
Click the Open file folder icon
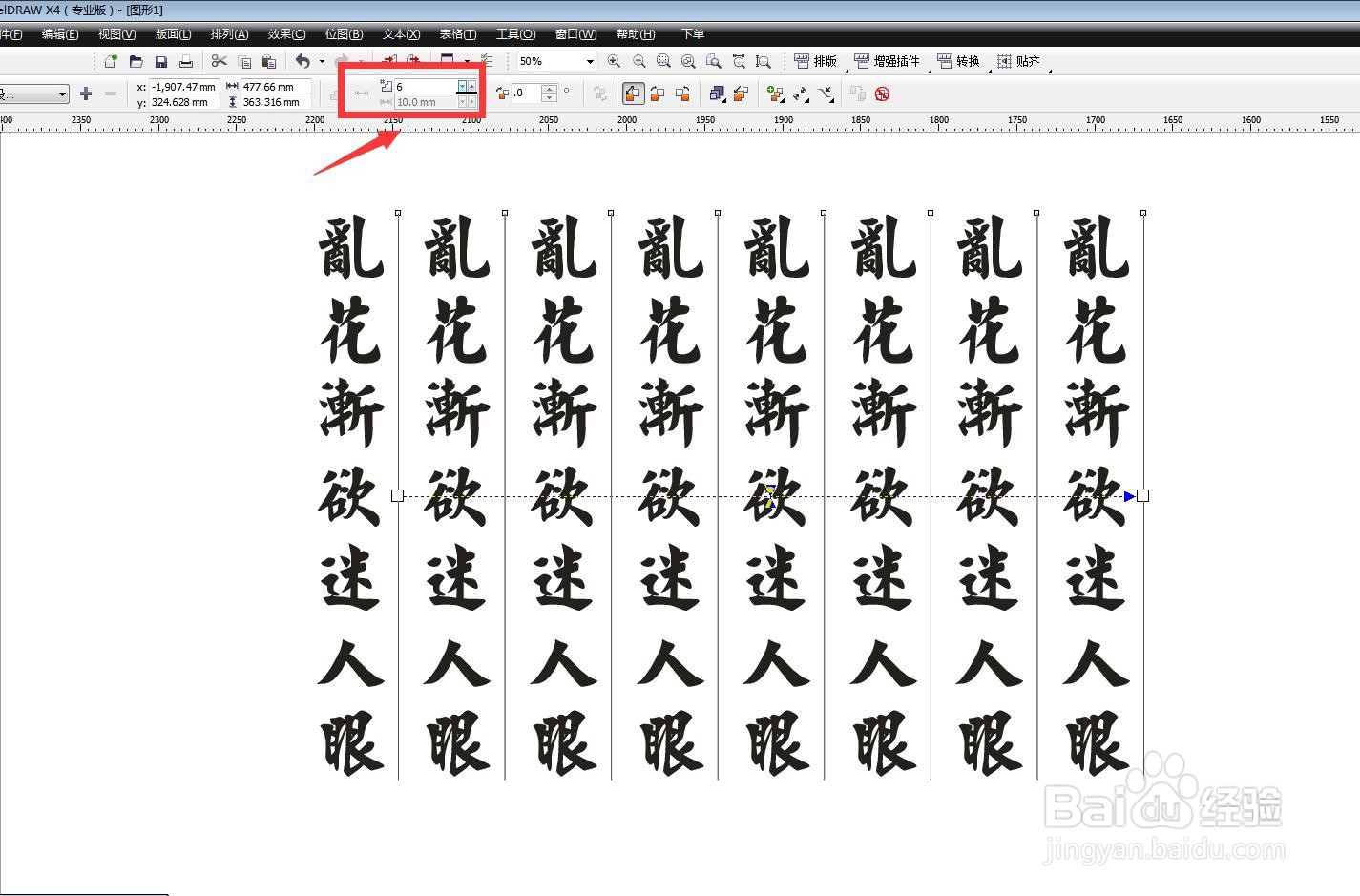[136, 61]
